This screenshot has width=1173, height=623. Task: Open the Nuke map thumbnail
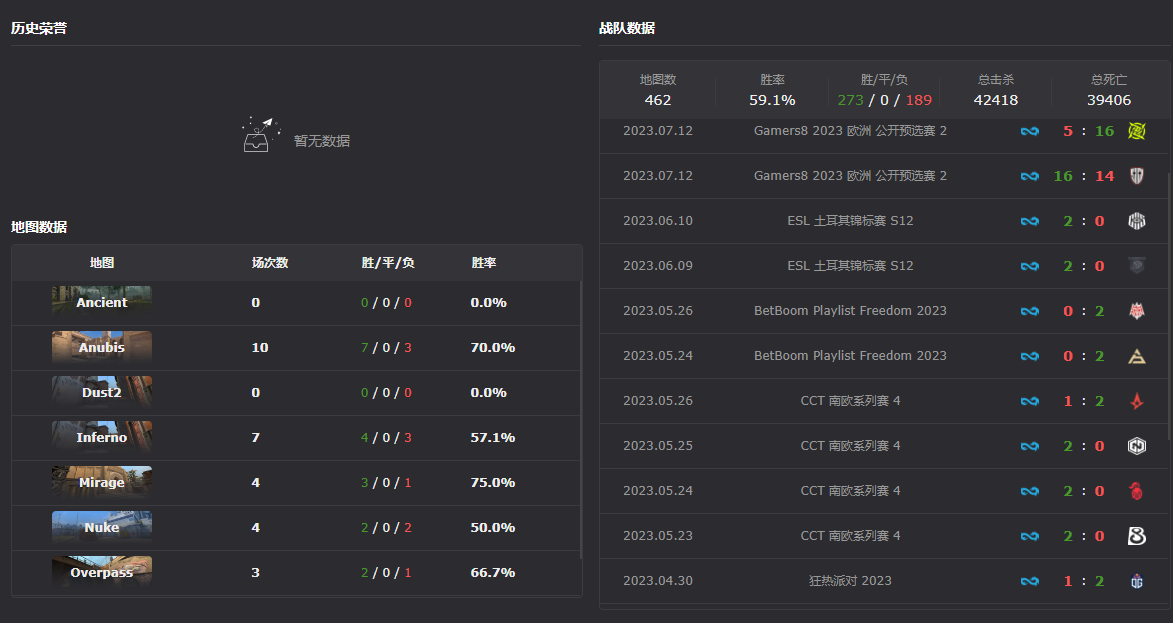tap(101, 527)
